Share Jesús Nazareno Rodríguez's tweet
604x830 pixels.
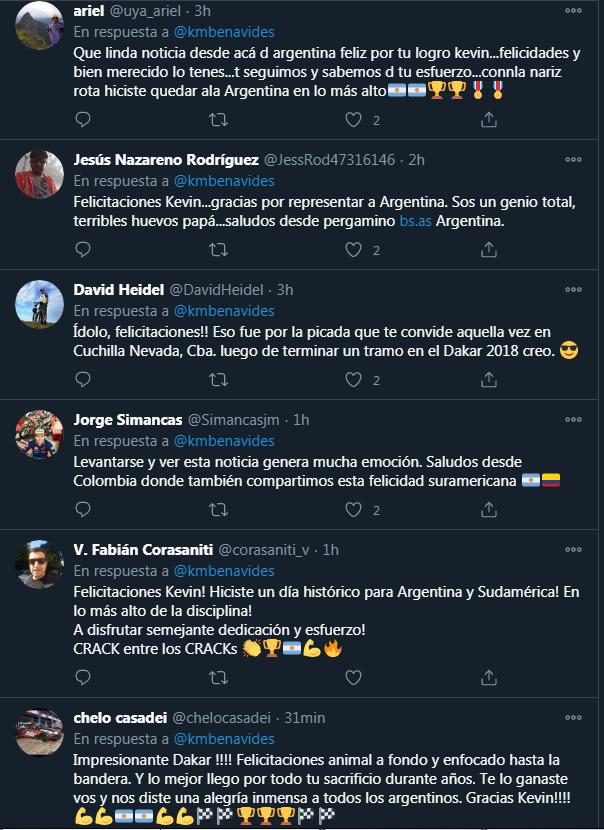tap(489, 250)
